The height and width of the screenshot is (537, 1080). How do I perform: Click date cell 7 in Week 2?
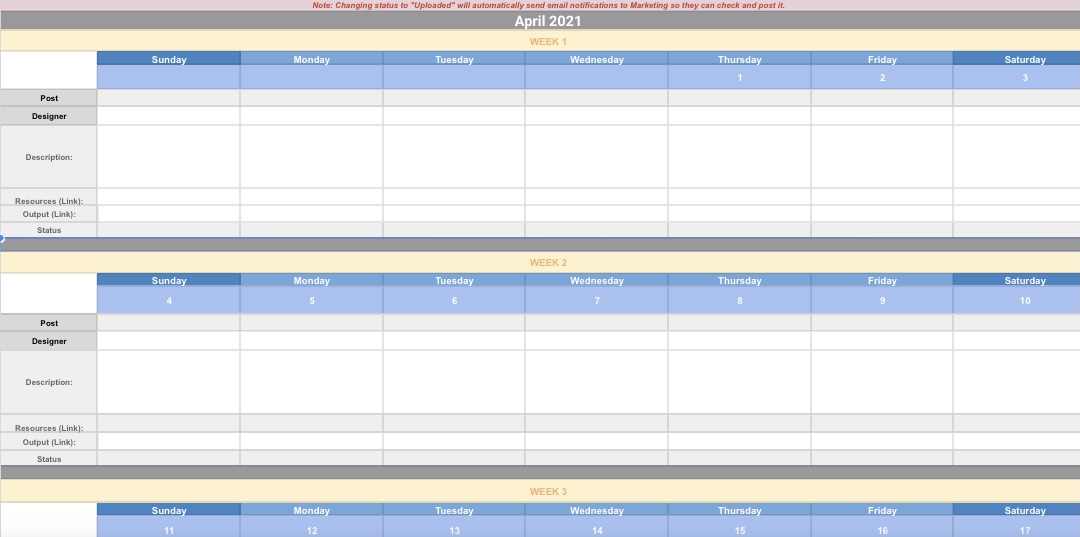click(x=596, y=300)
